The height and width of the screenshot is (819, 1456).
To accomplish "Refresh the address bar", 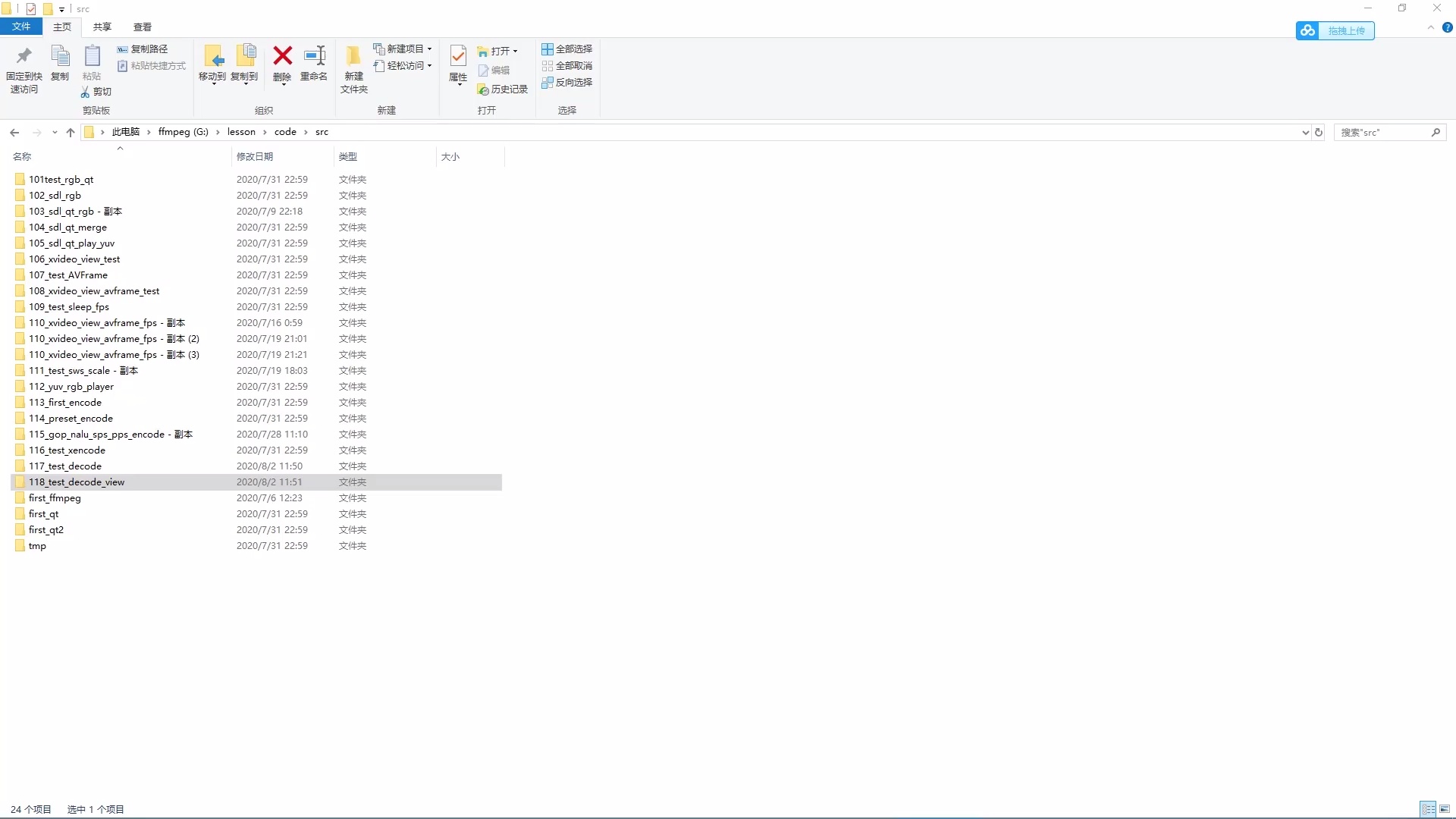I will [1319, 132].
